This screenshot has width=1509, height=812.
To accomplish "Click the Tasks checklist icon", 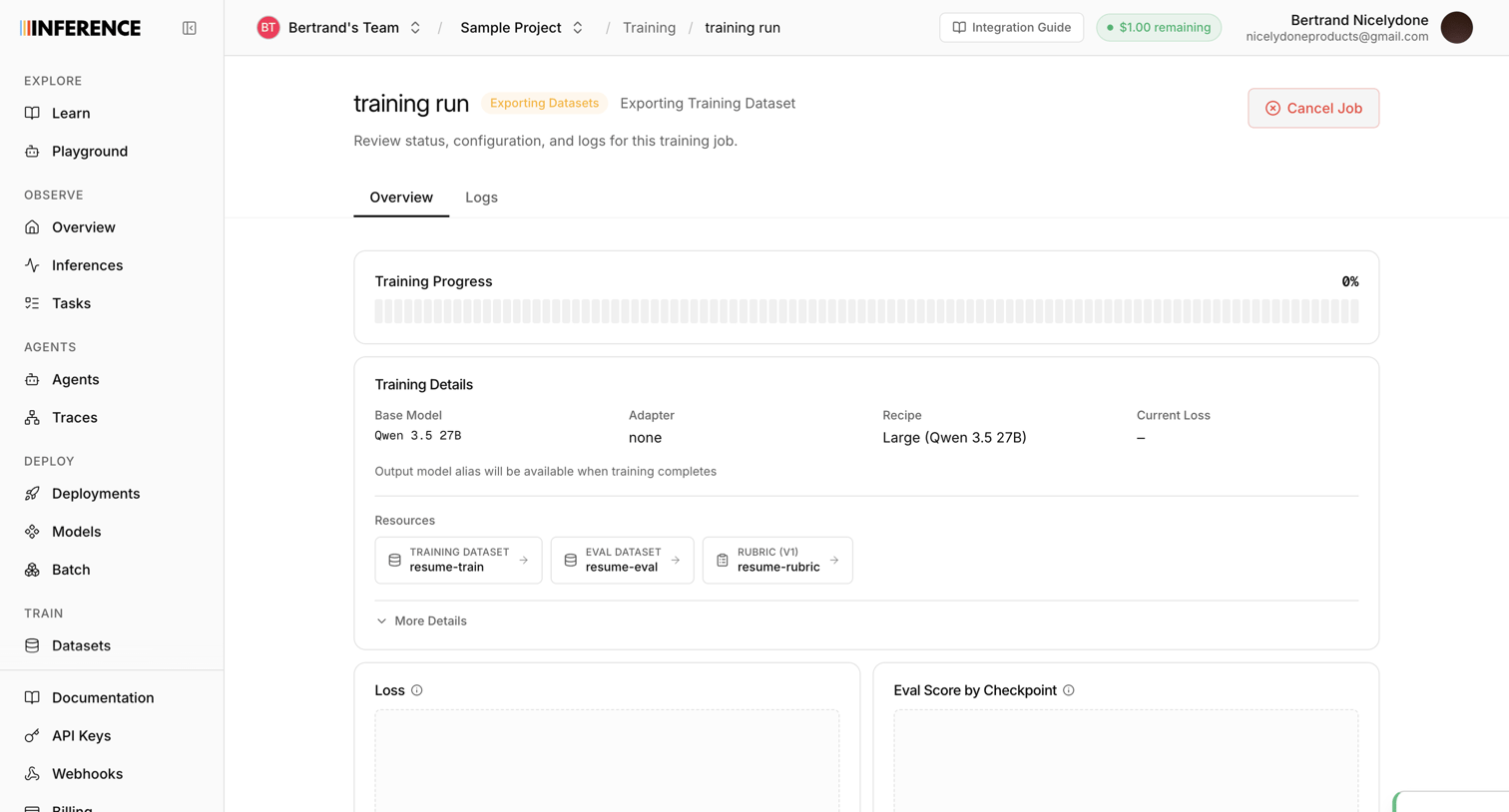I will 32,303.
